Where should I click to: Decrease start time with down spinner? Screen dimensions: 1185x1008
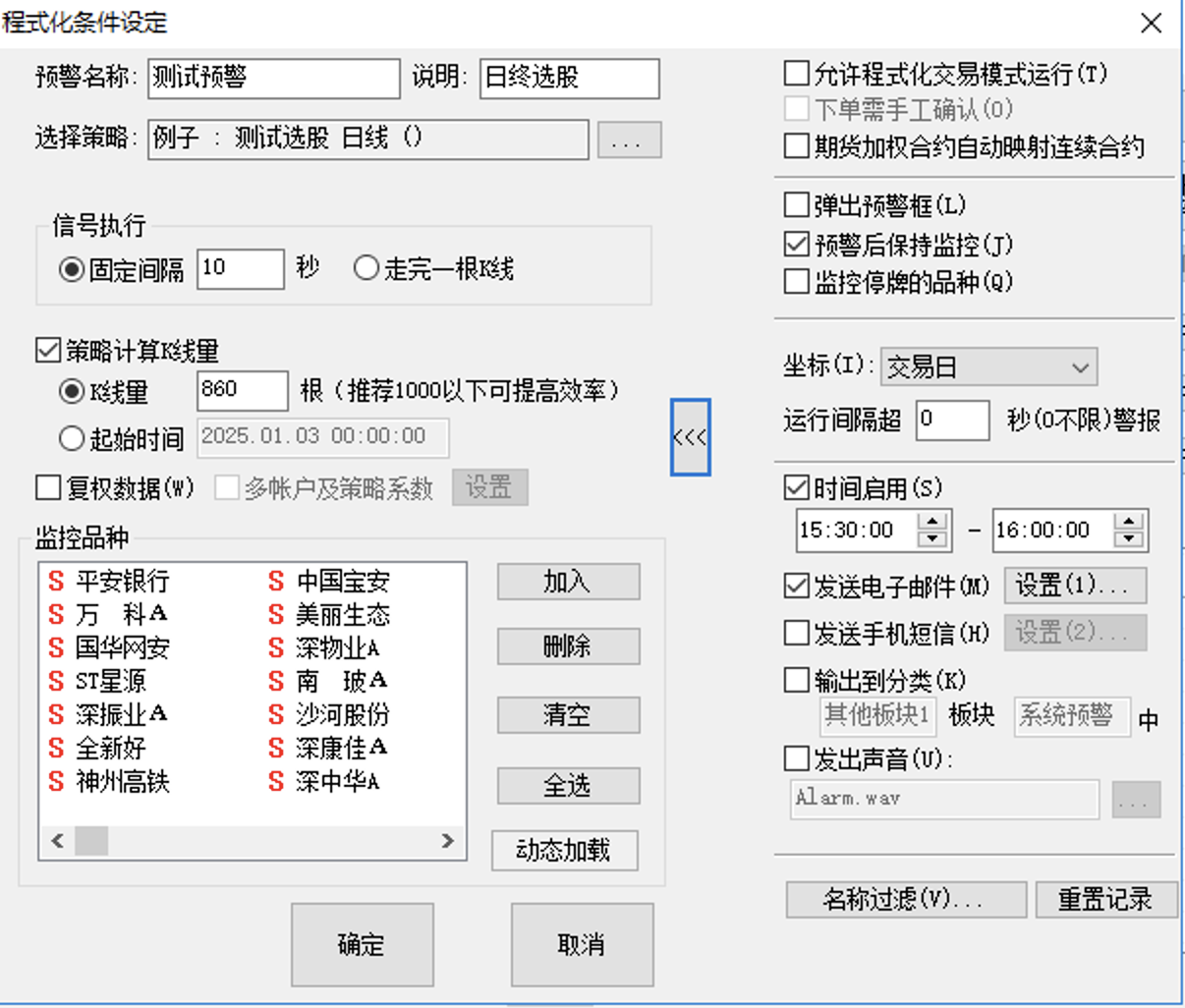pyautogui.click(x=932, y=539)
